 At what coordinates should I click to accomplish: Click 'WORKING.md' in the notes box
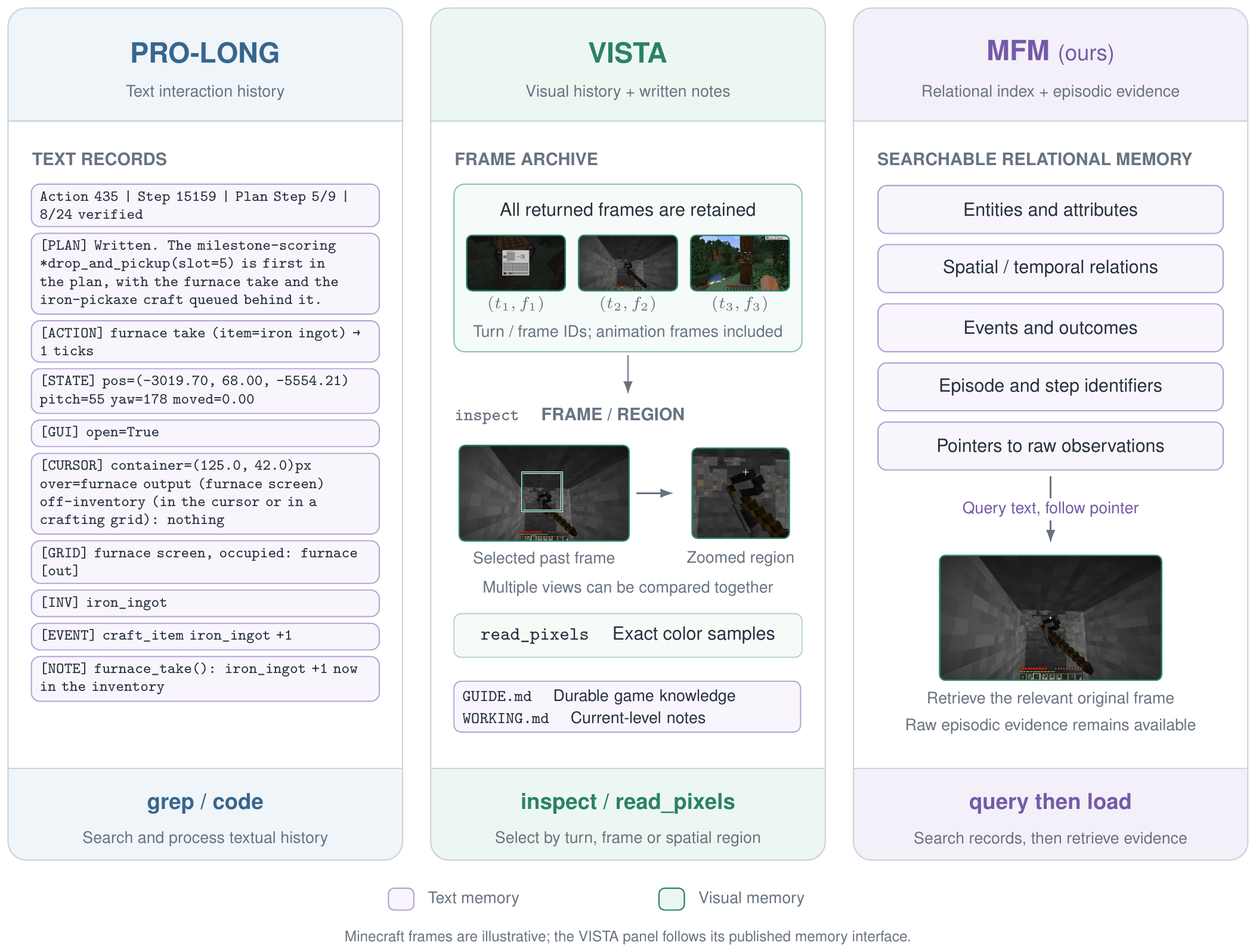(x=506, y=718)
